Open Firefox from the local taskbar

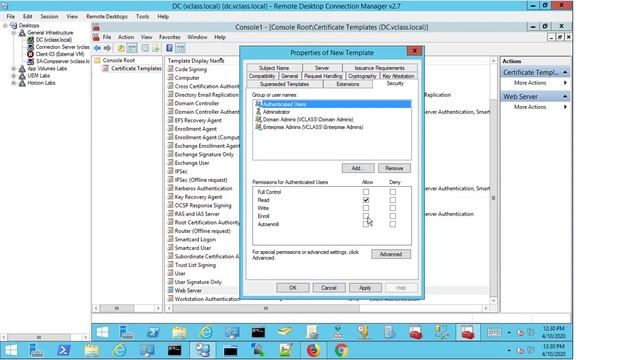click(x=313, y=350)
